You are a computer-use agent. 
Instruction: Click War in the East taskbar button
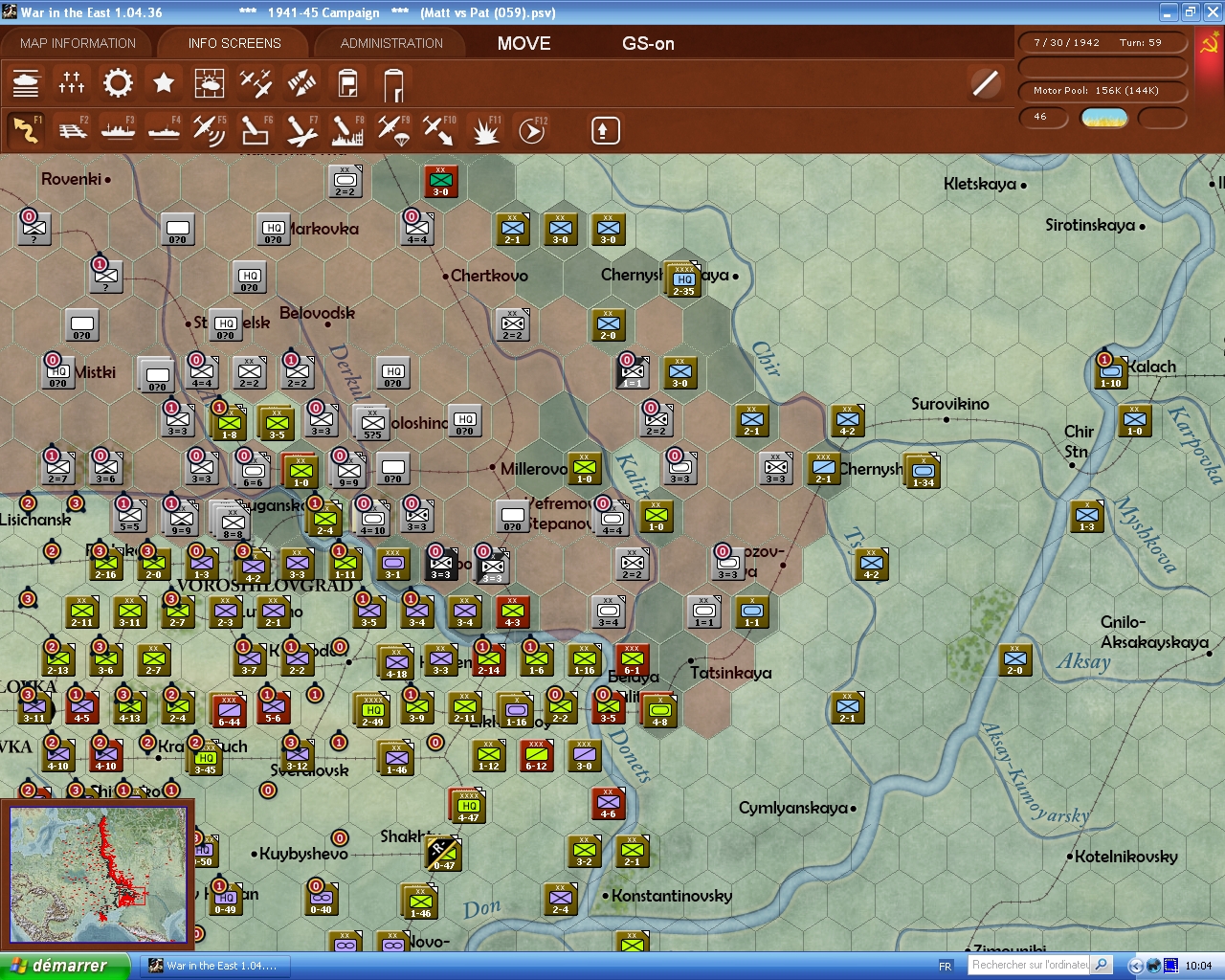pyautogui.click(x=214, y=966)
